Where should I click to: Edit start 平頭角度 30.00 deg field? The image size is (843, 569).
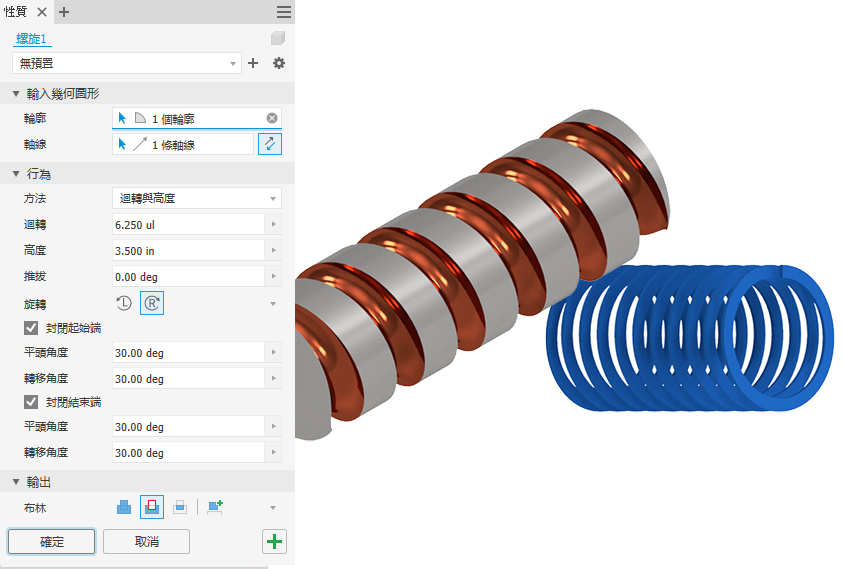(188, 353)
